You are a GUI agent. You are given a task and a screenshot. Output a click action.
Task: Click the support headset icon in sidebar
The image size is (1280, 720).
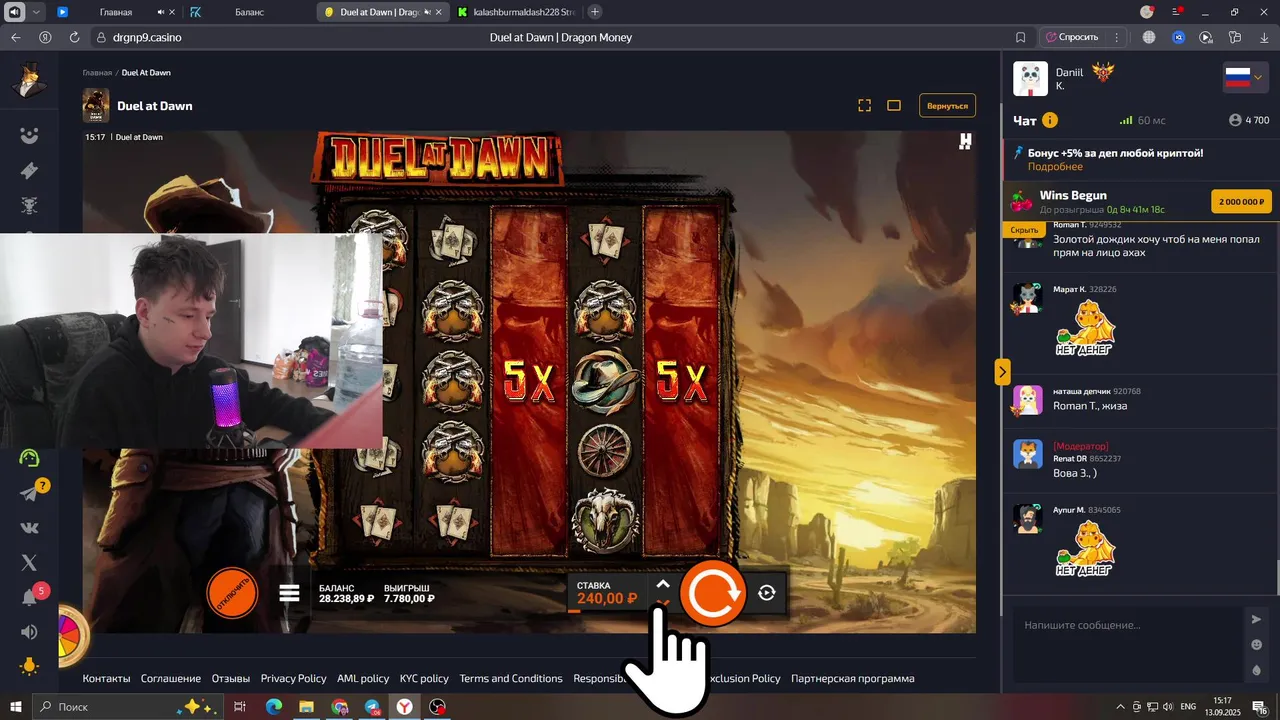29,458
